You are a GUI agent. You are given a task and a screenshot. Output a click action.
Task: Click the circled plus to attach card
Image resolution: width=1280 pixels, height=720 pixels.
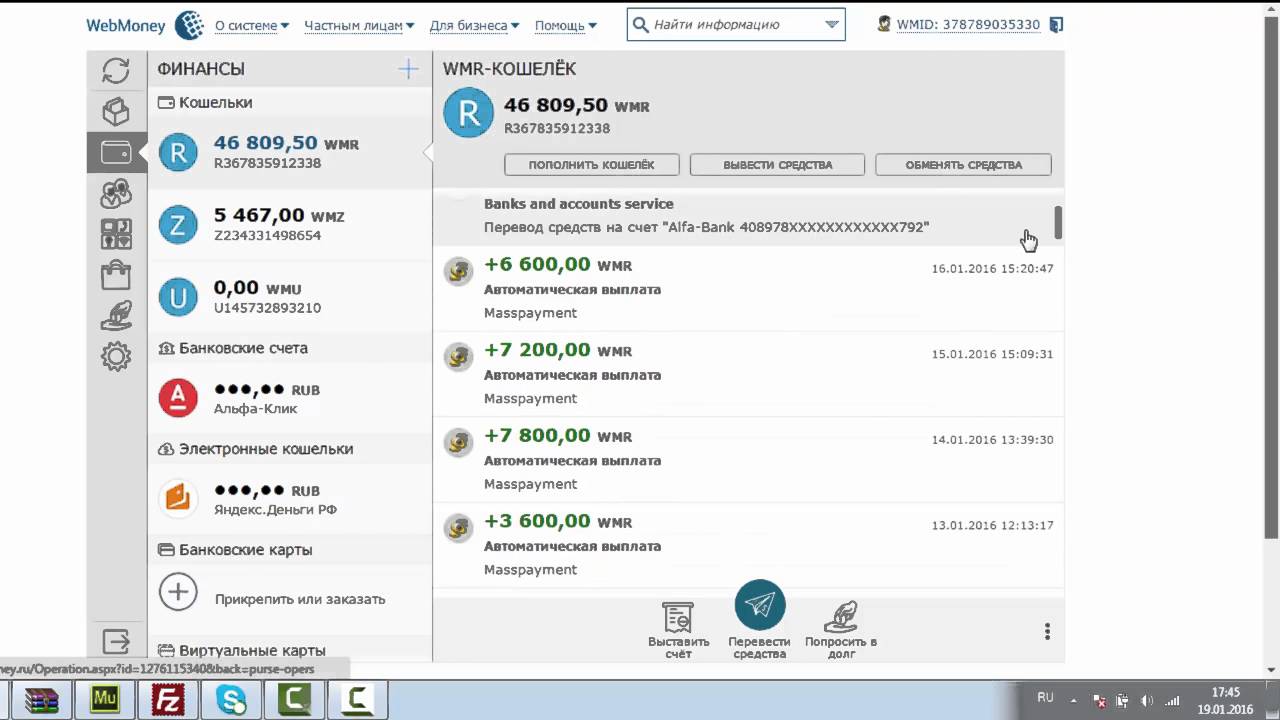(x=178, y=592)
